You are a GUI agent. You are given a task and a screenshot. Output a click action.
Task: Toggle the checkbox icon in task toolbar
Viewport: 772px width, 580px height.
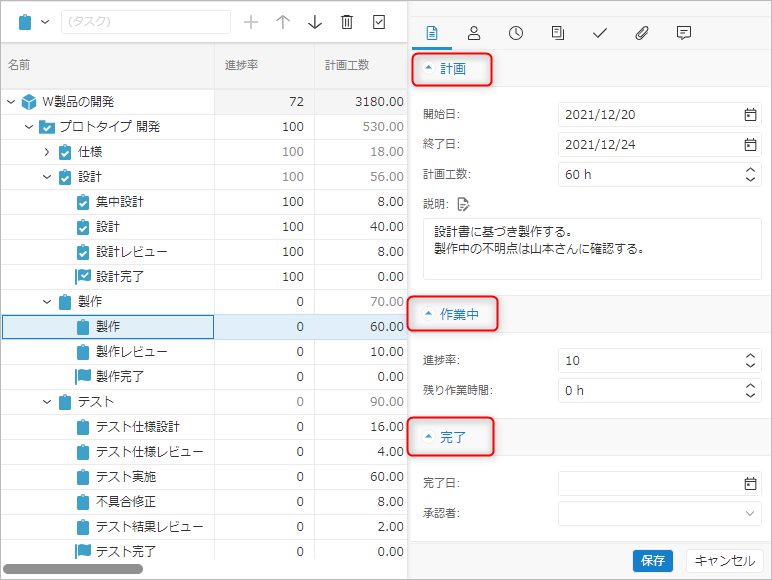pos(379,22)
